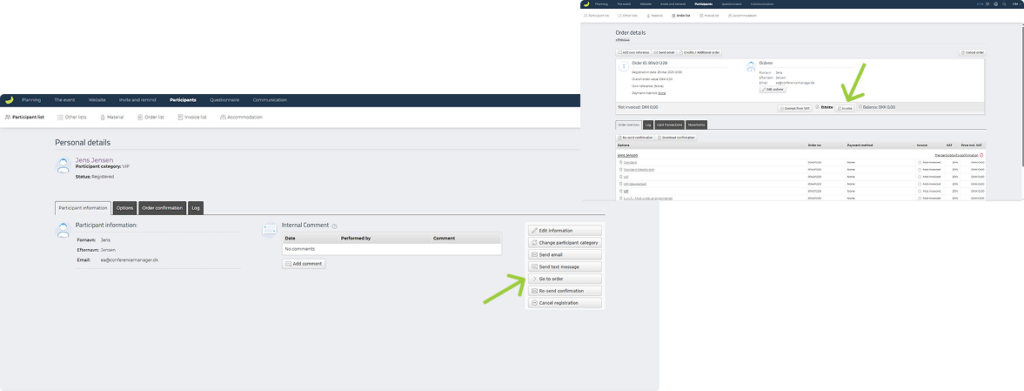The height and width of the screenshot is (391, 1024).
Task: Open Accommodation in Personal details window
Action: tap(241, 117)
